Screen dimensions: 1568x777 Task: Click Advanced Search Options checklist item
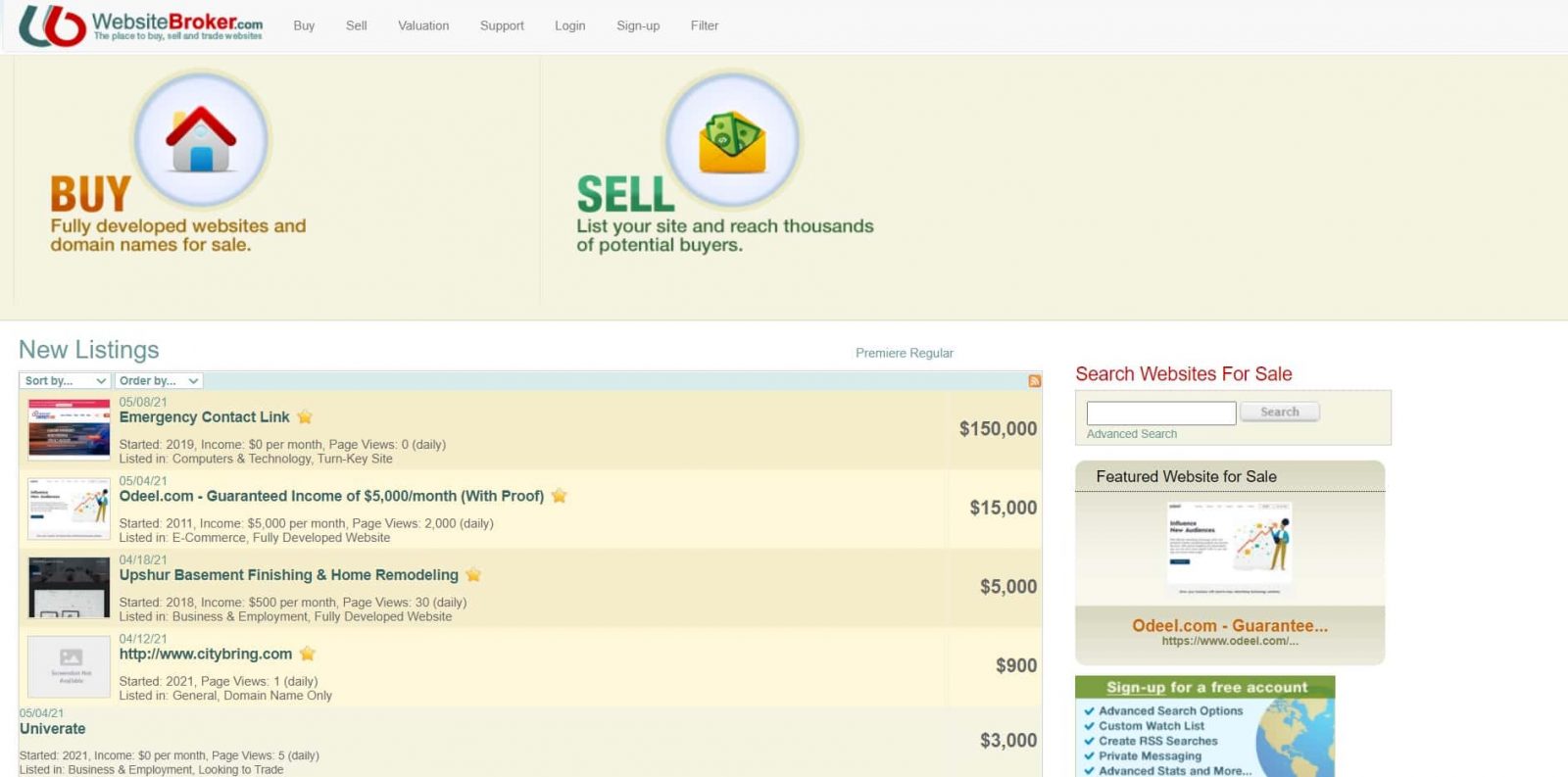[x=1170, y=711]
